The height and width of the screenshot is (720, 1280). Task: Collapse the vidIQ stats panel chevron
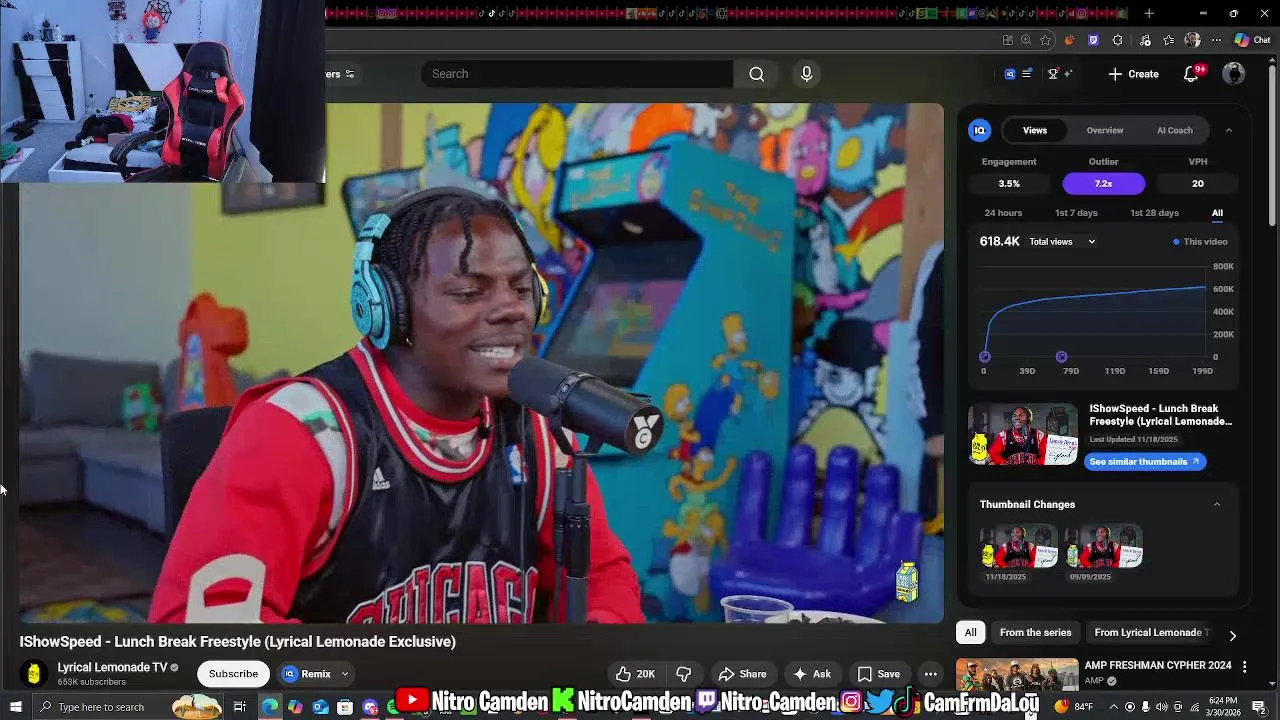[1229, 130]
